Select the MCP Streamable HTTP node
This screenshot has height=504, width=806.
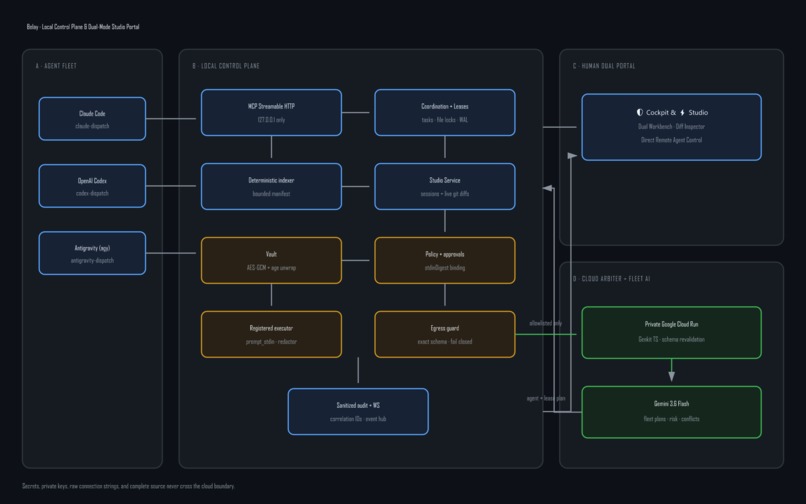[x=271, y=113]
